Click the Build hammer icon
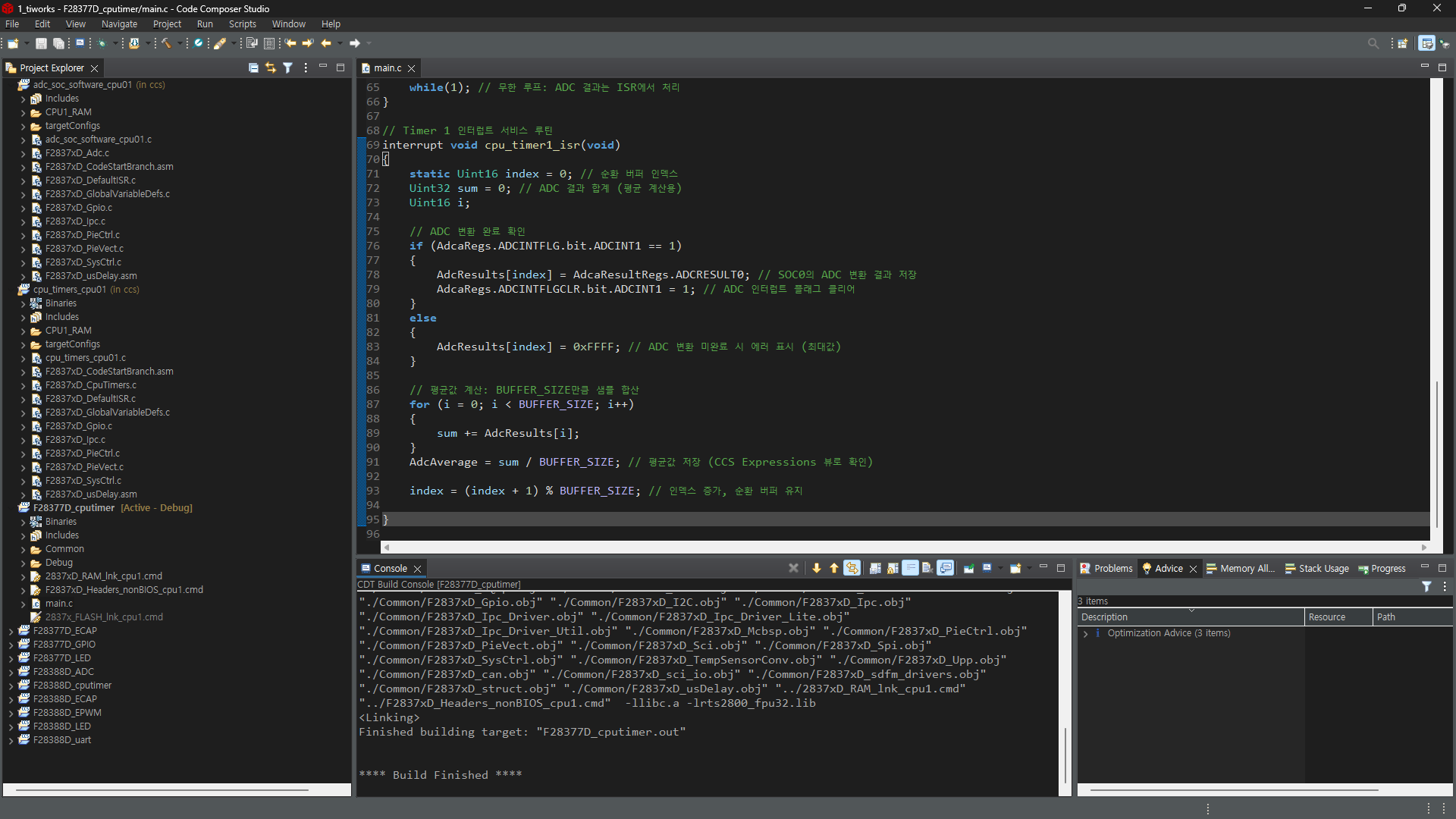Screen dimensions: 1456x819 166,43
